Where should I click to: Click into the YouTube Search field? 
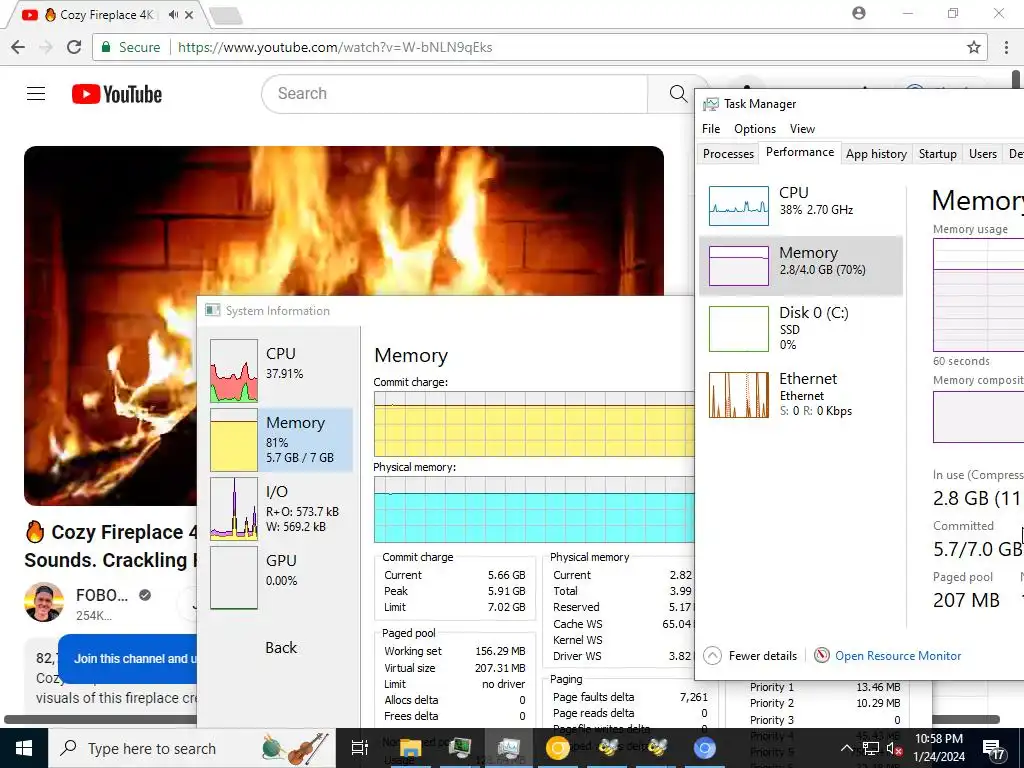click(454, 93)
